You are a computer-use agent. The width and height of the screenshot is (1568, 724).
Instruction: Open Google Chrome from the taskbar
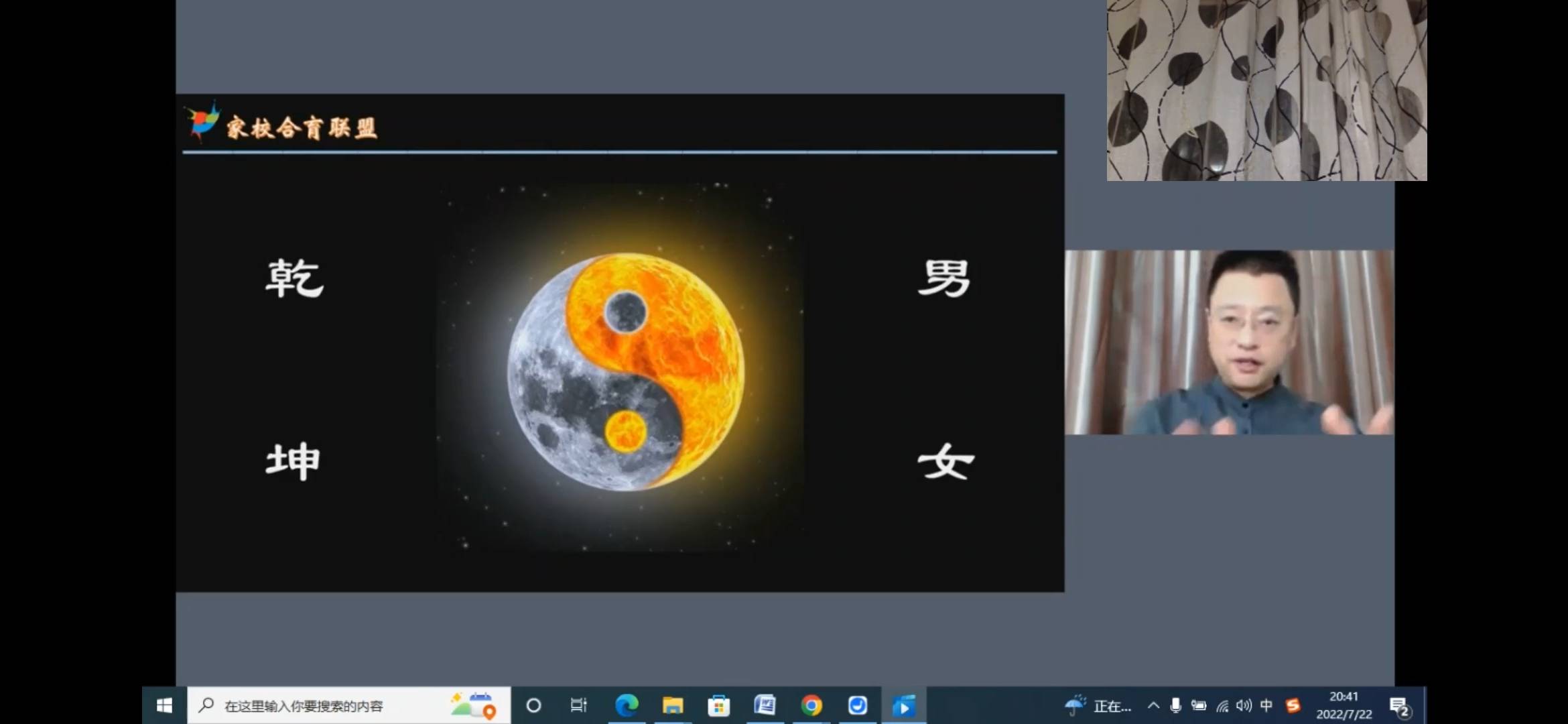tap(811, 705)
